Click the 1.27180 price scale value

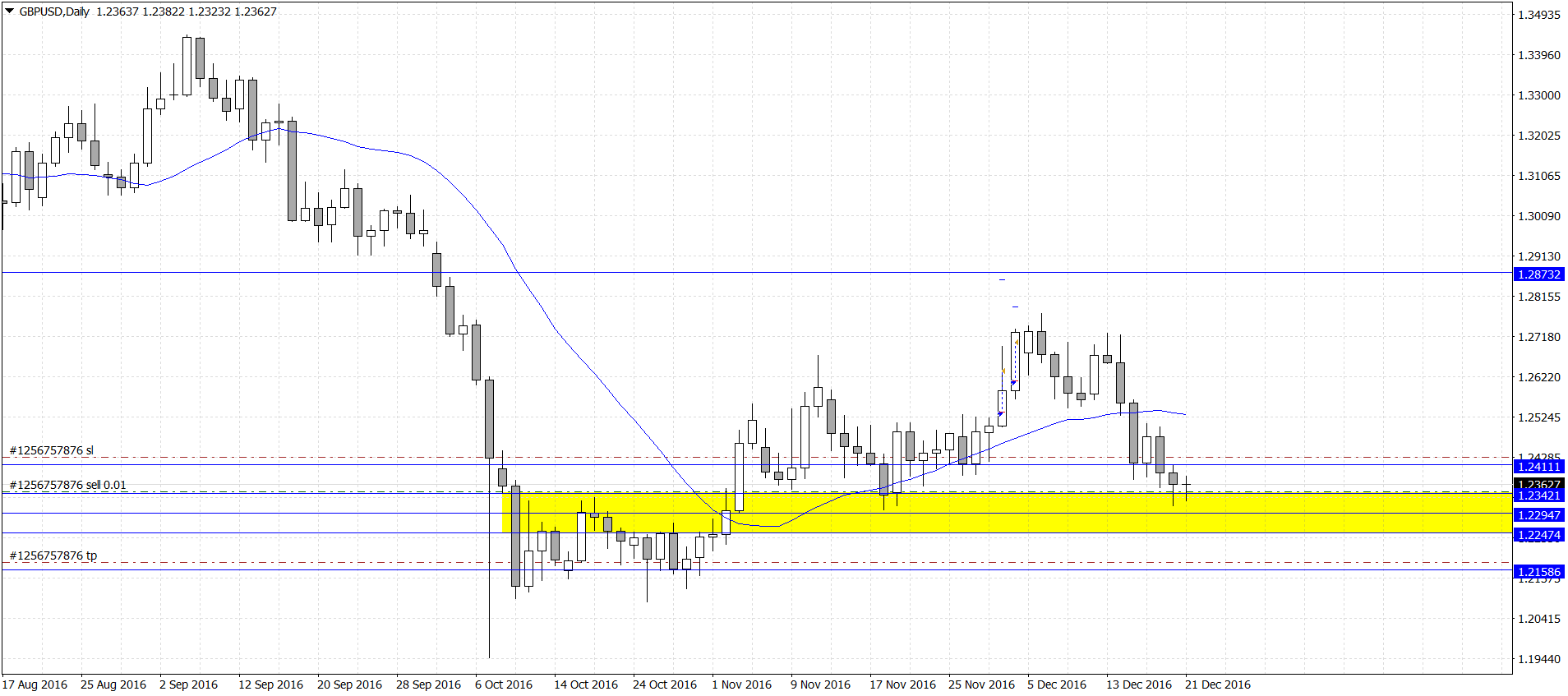pos(1539,337)
